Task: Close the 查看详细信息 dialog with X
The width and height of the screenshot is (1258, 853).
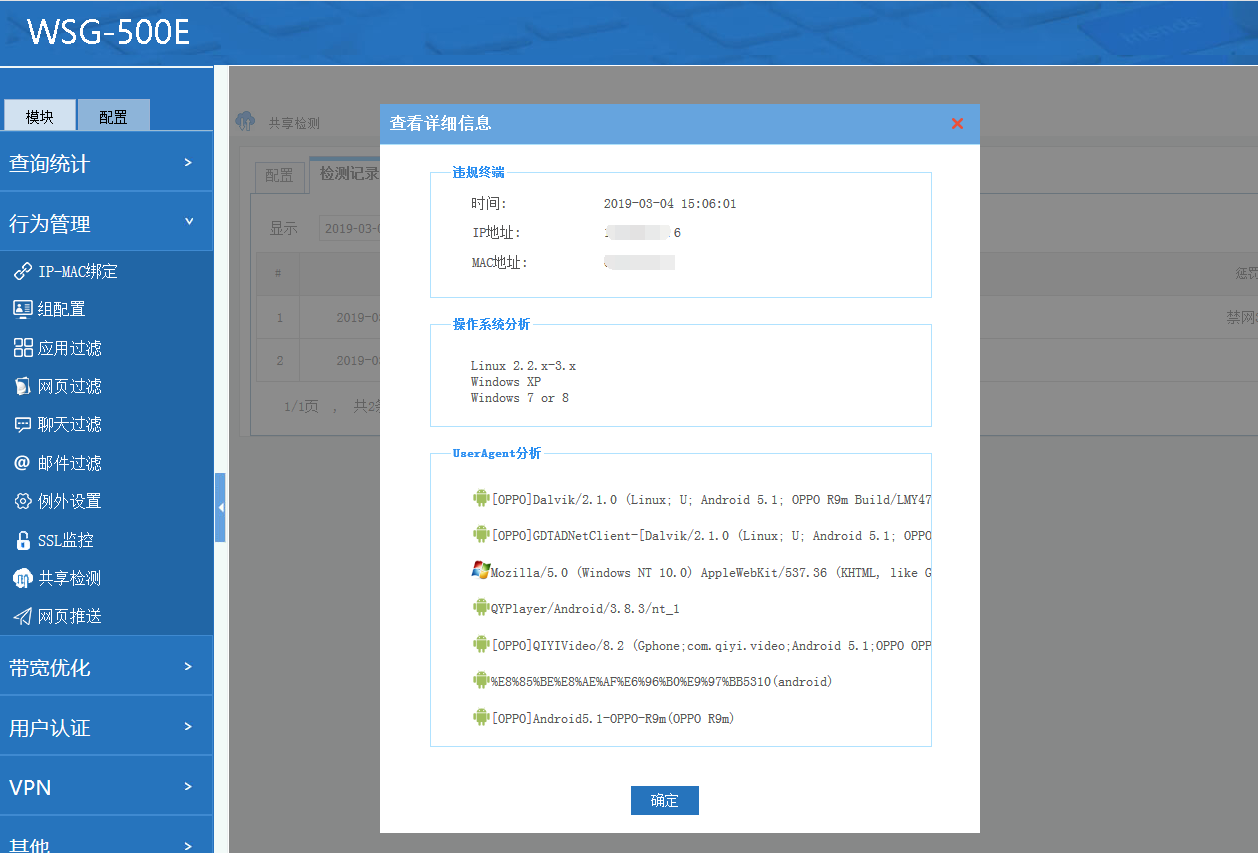Action: tap(957, 123)
